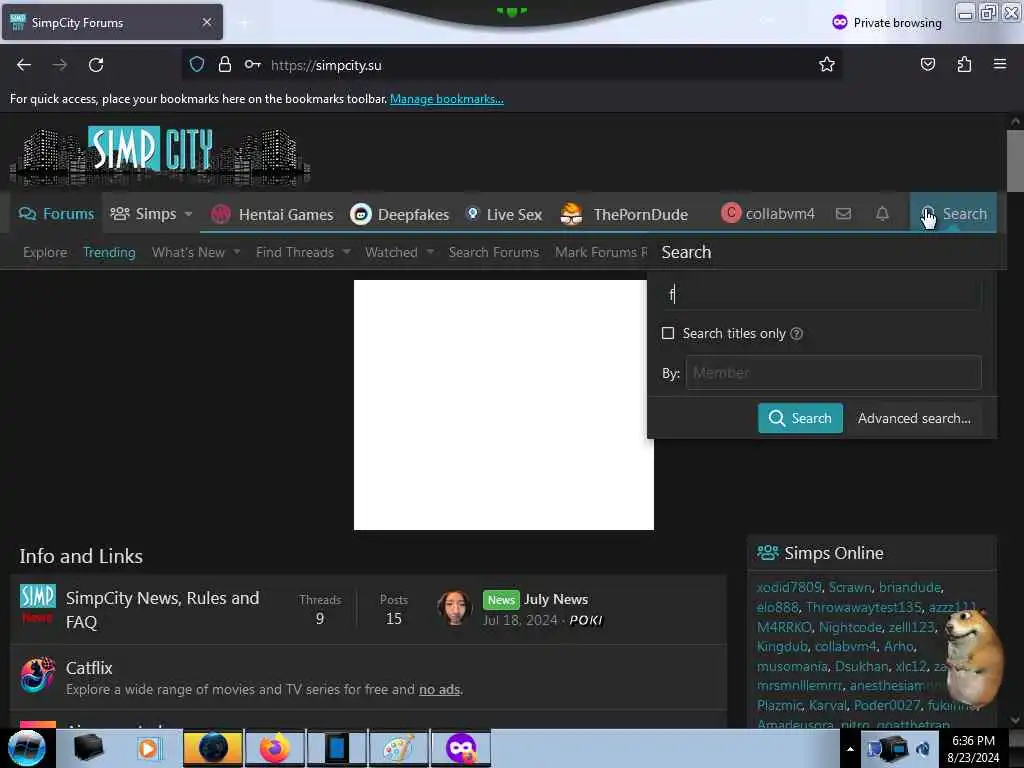1024x768 pixels.
Task: Click the Catflix forum icon
Action: point(37,675)
